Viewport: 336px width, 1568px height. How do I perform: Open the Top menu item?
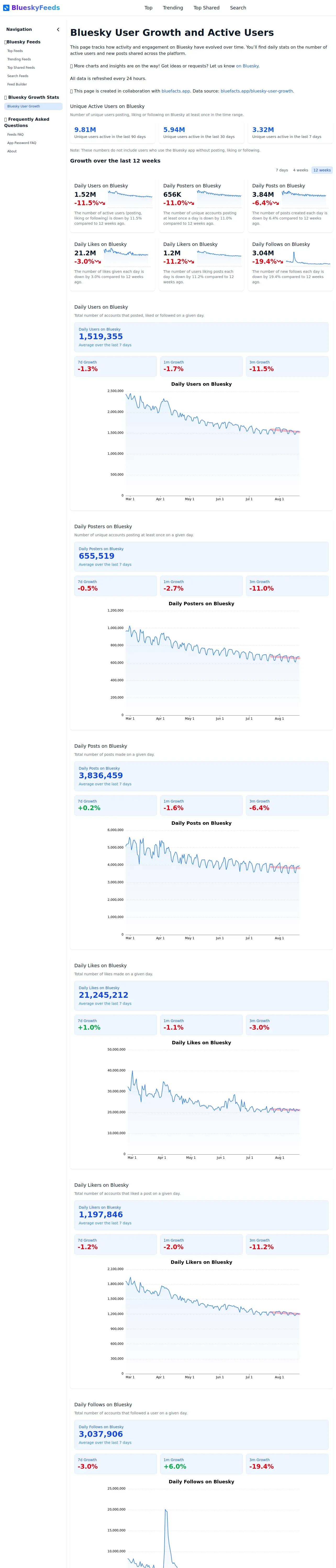(148, 8)
